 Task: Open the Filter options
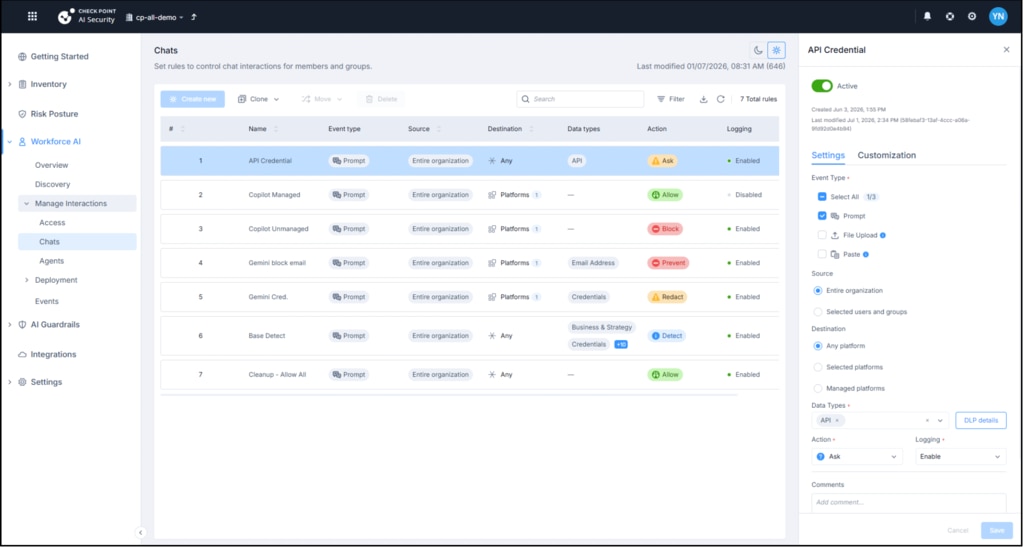pyautogui.click(x=671, y=99)
